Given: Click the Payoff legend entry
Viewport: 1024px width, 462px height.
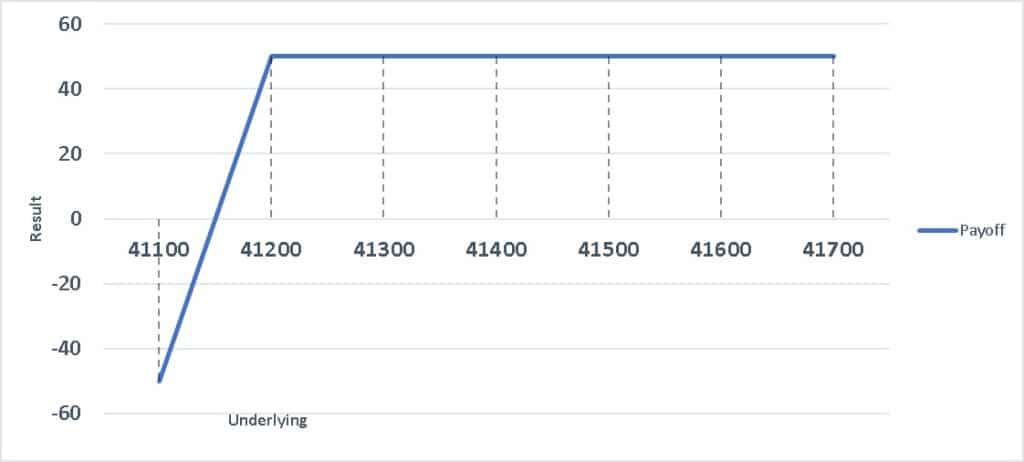Looking at the screenshot, I should tap(961, 230).
